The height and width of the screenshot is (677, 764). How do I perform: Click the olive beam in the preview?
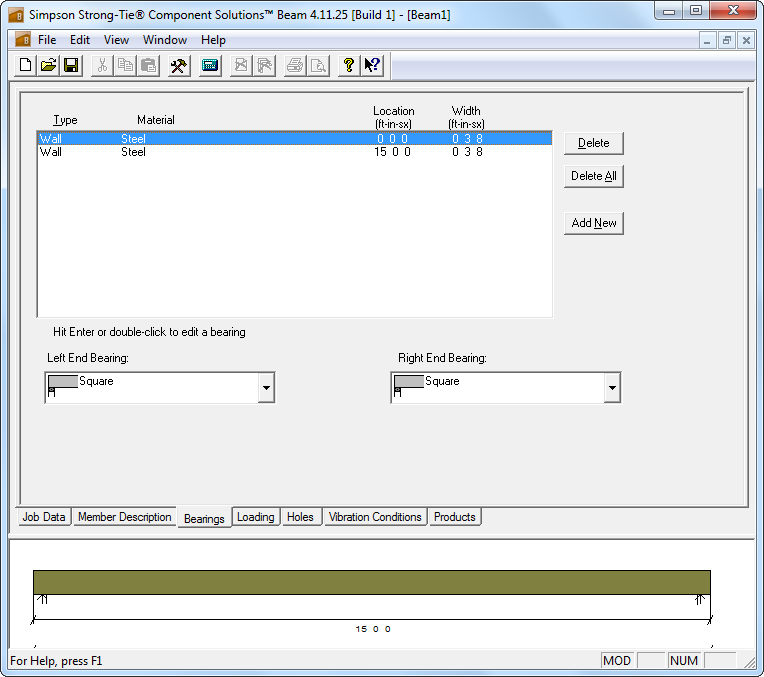[372, 582]
